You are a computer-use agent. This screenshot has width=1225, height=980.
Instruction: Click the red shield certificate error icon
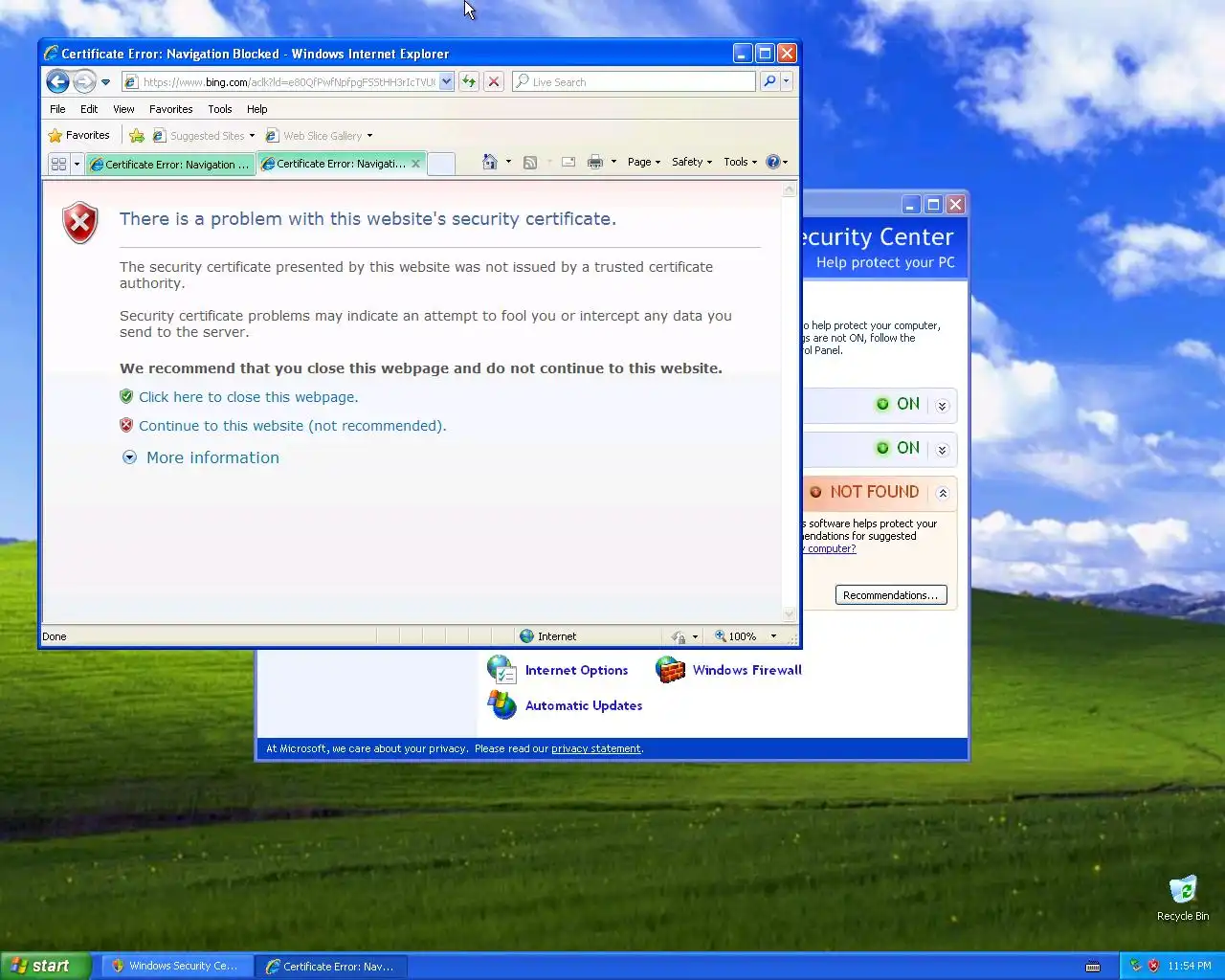[80, 223]
